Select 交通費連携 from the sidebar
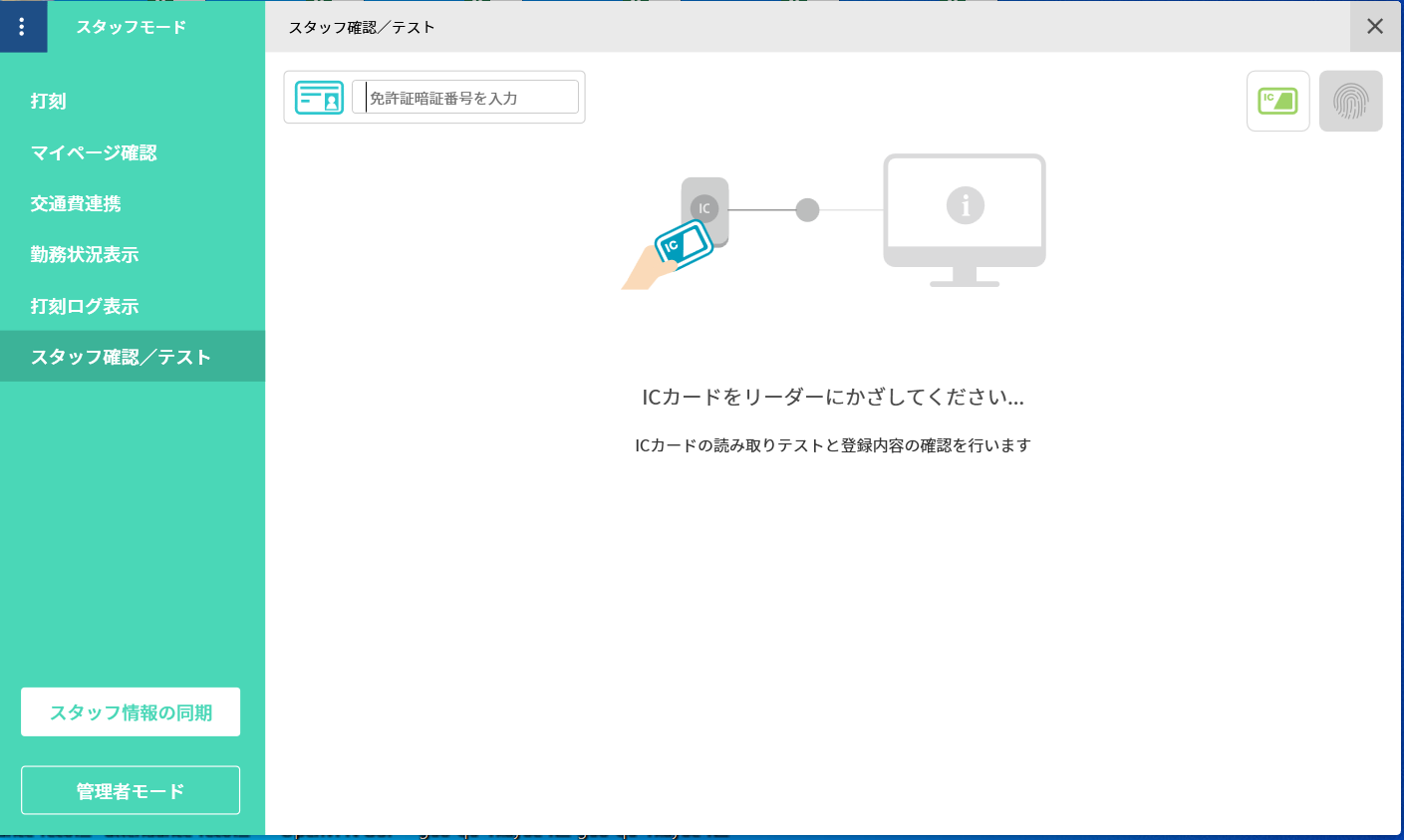This screenshot has width=1404, height=840. [133, 203]
